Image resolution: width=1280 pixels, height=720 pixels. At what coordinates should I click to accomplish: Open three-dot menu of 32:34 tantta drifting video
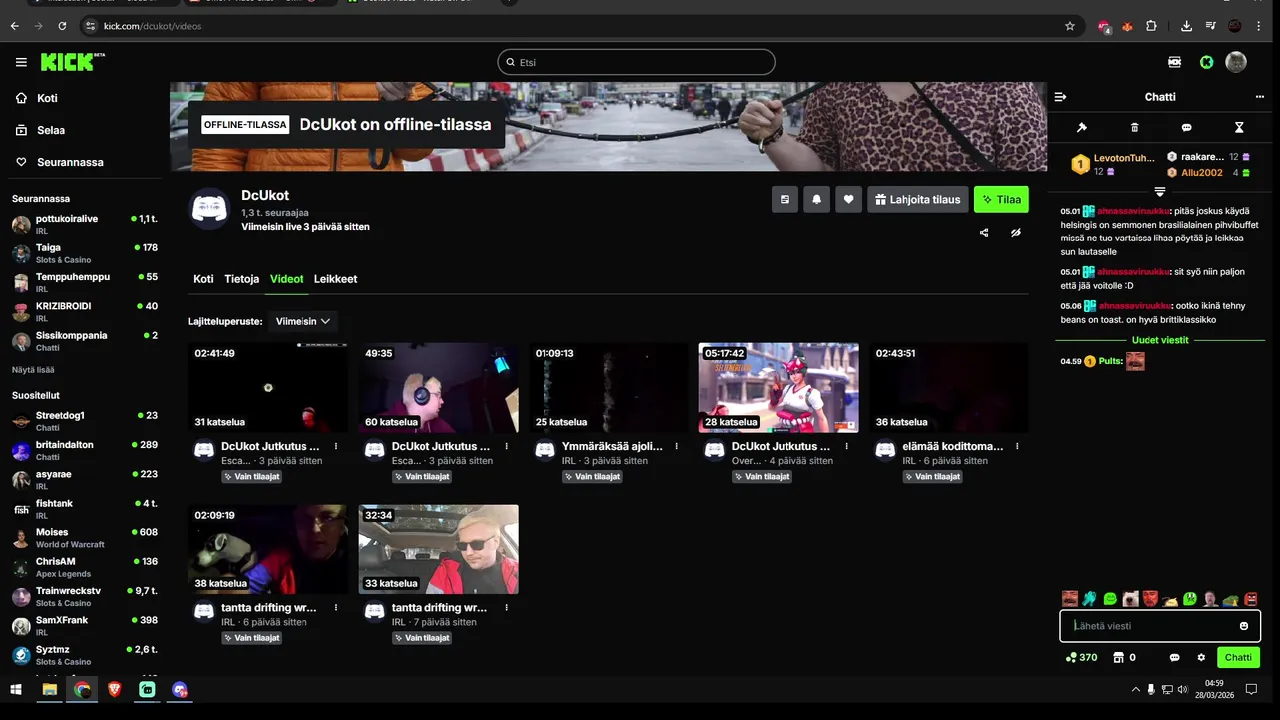coord(507,607)
